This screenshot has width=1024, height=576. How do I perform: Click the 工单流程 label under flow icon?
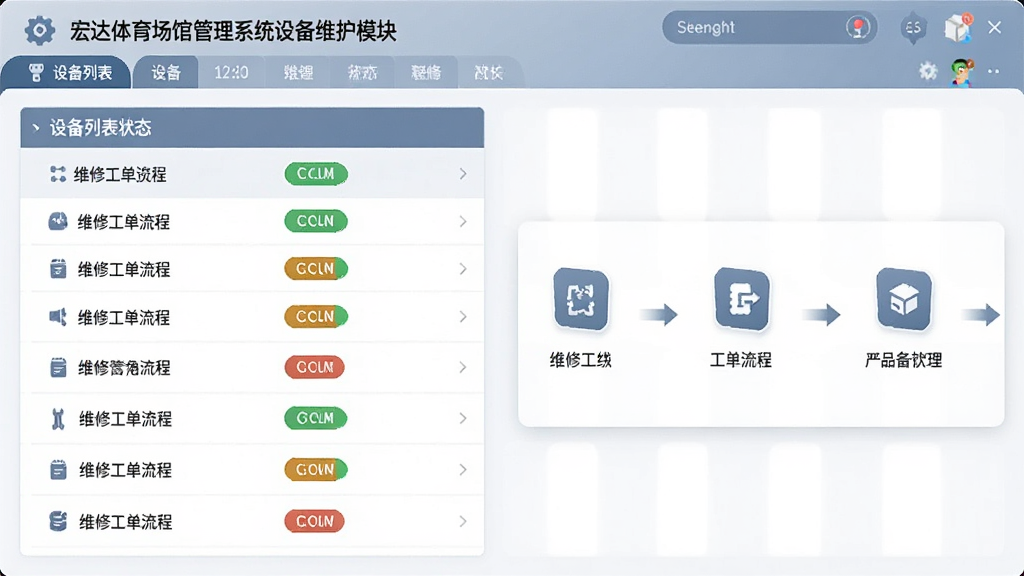[x=741, y=360]
